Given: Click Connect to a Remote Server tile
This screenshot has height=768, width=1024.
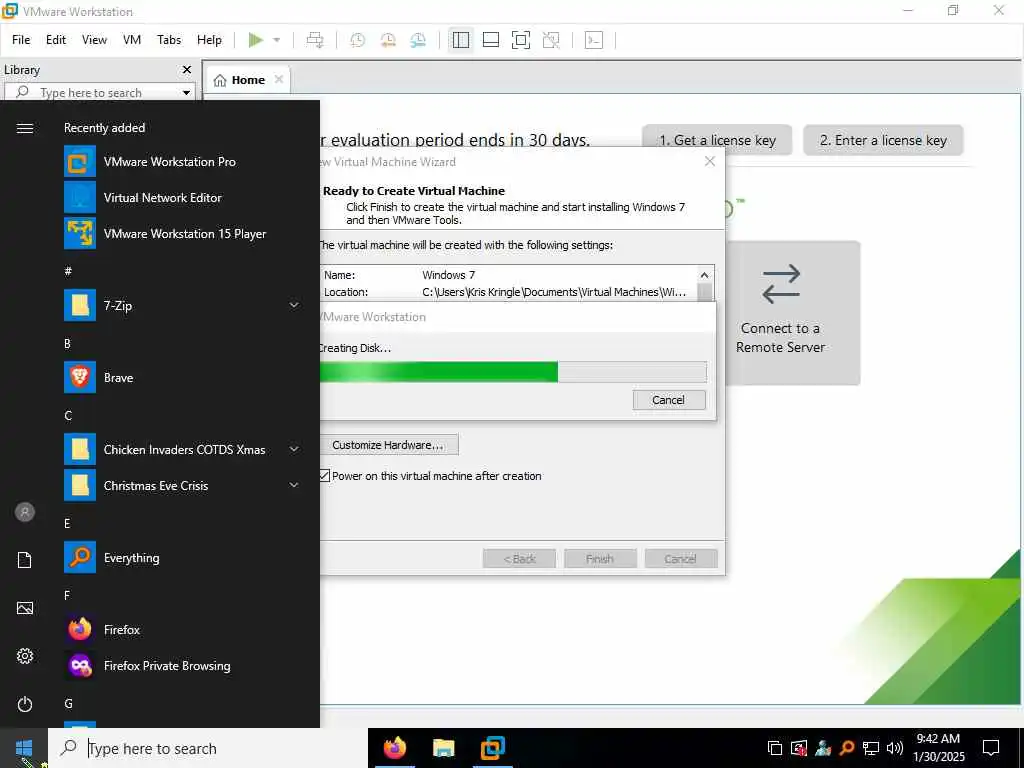Looking at the screenshot, I should [793, 313].
